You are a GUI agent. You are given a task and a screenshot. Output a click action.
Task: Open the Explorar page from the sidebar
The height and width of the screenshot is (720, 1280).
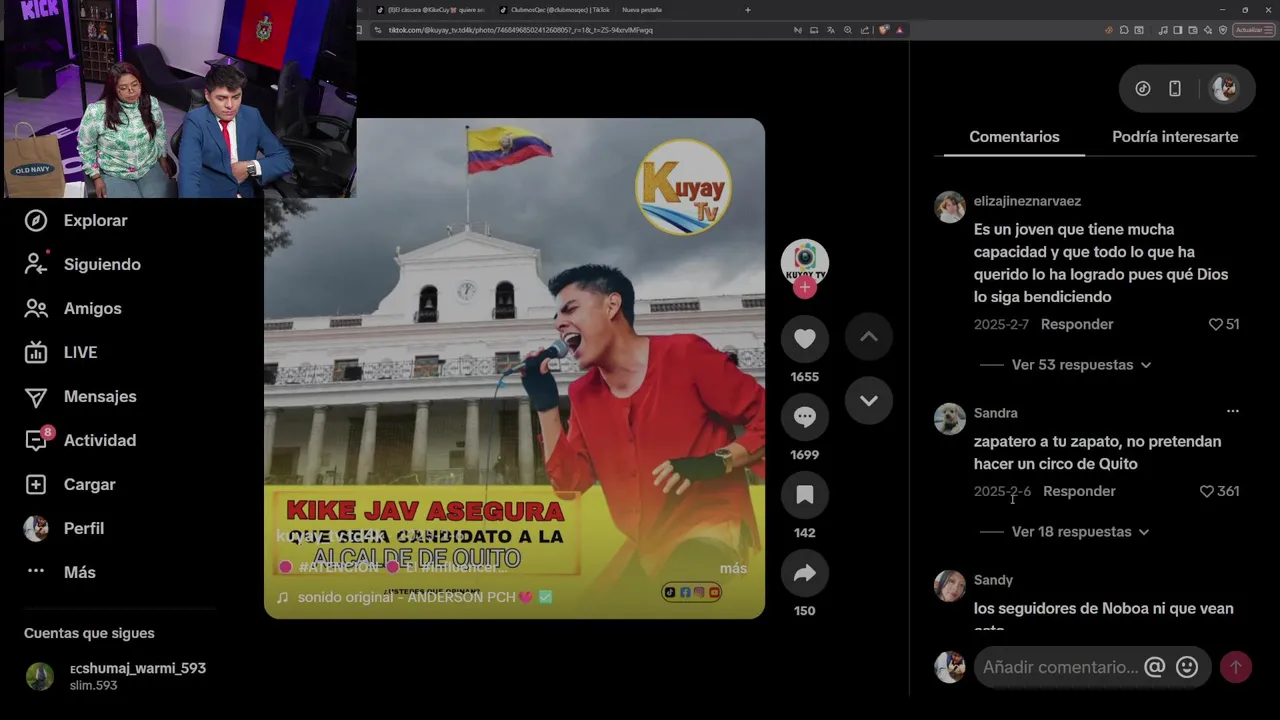77,220
